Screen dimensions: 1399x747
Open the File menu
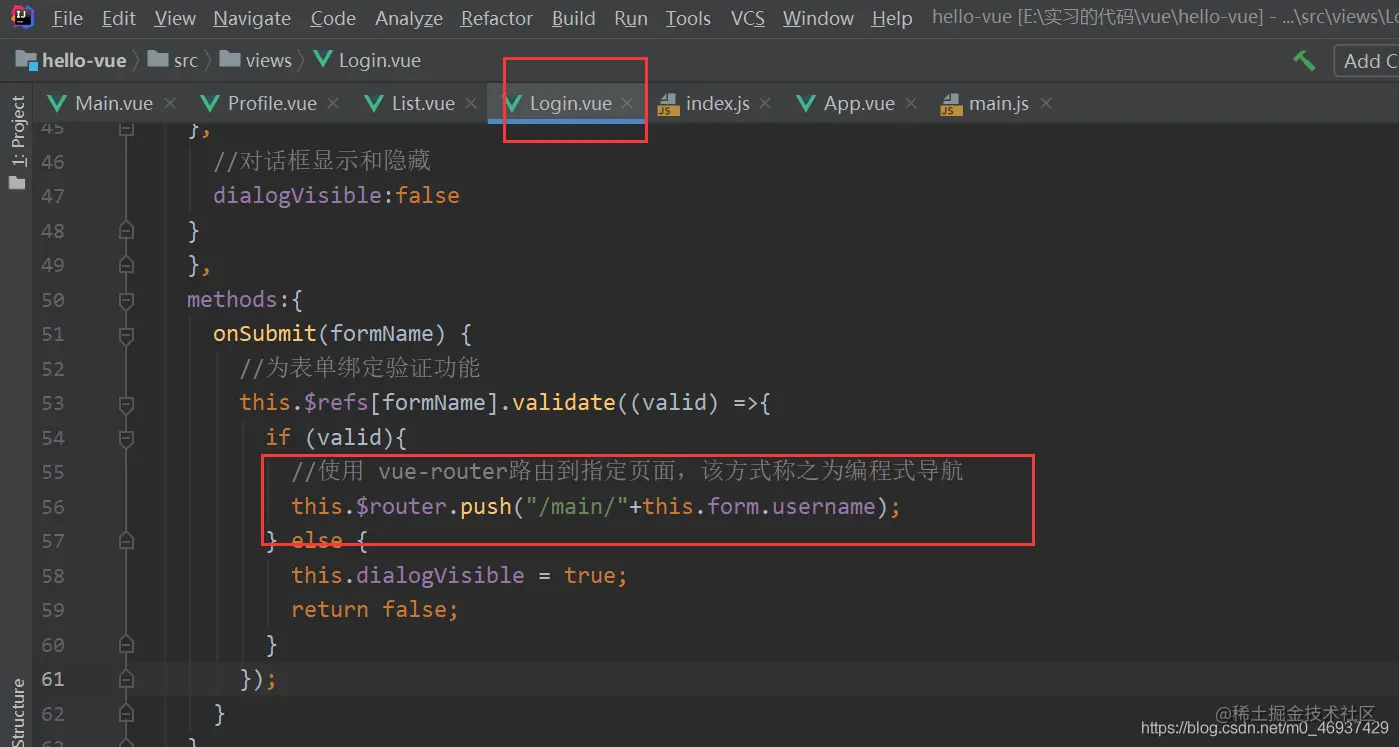(x=68, y=18)
